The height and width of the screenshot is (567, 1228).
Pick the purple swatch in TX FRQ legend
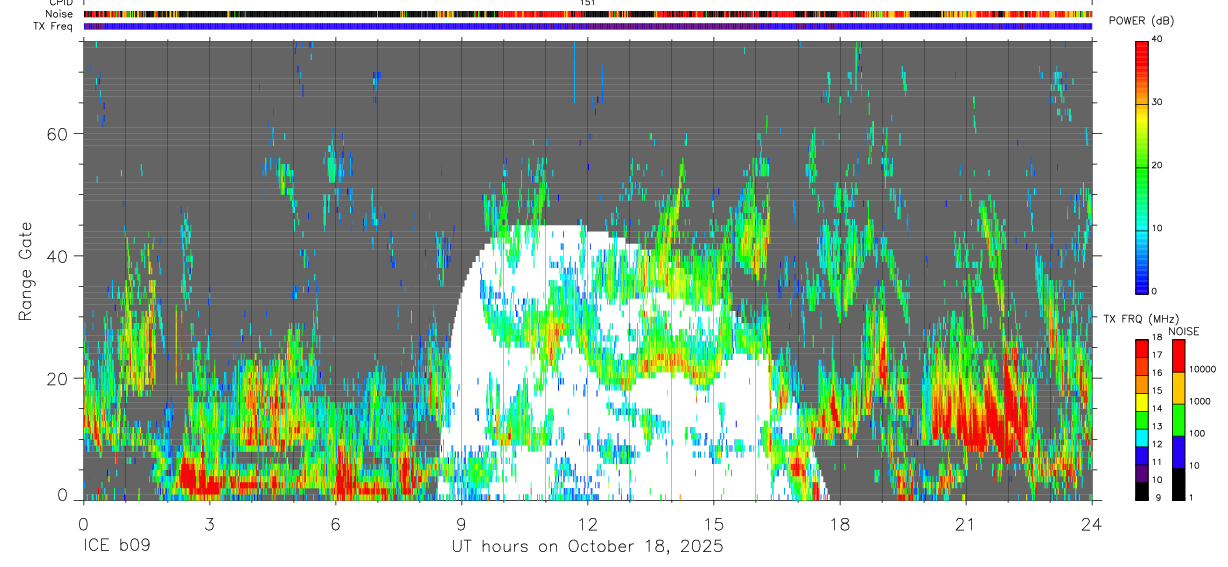[x=1142, y=473]
